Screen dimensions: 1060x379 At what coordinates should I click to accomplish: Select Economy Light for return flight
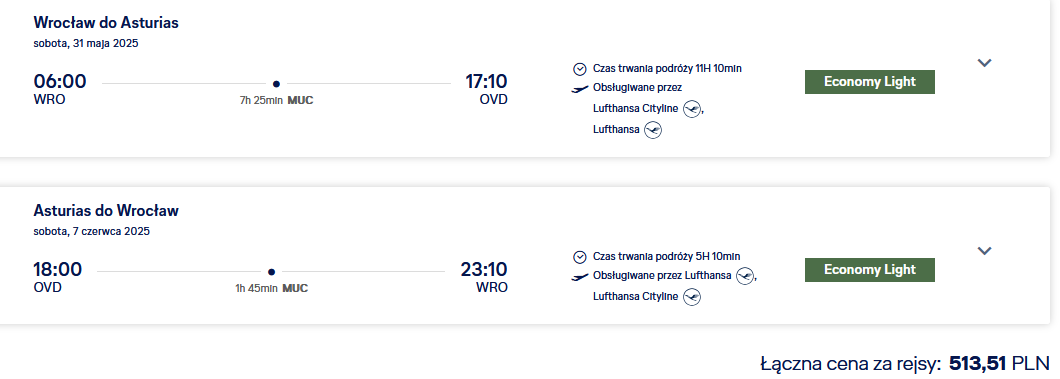869,270
